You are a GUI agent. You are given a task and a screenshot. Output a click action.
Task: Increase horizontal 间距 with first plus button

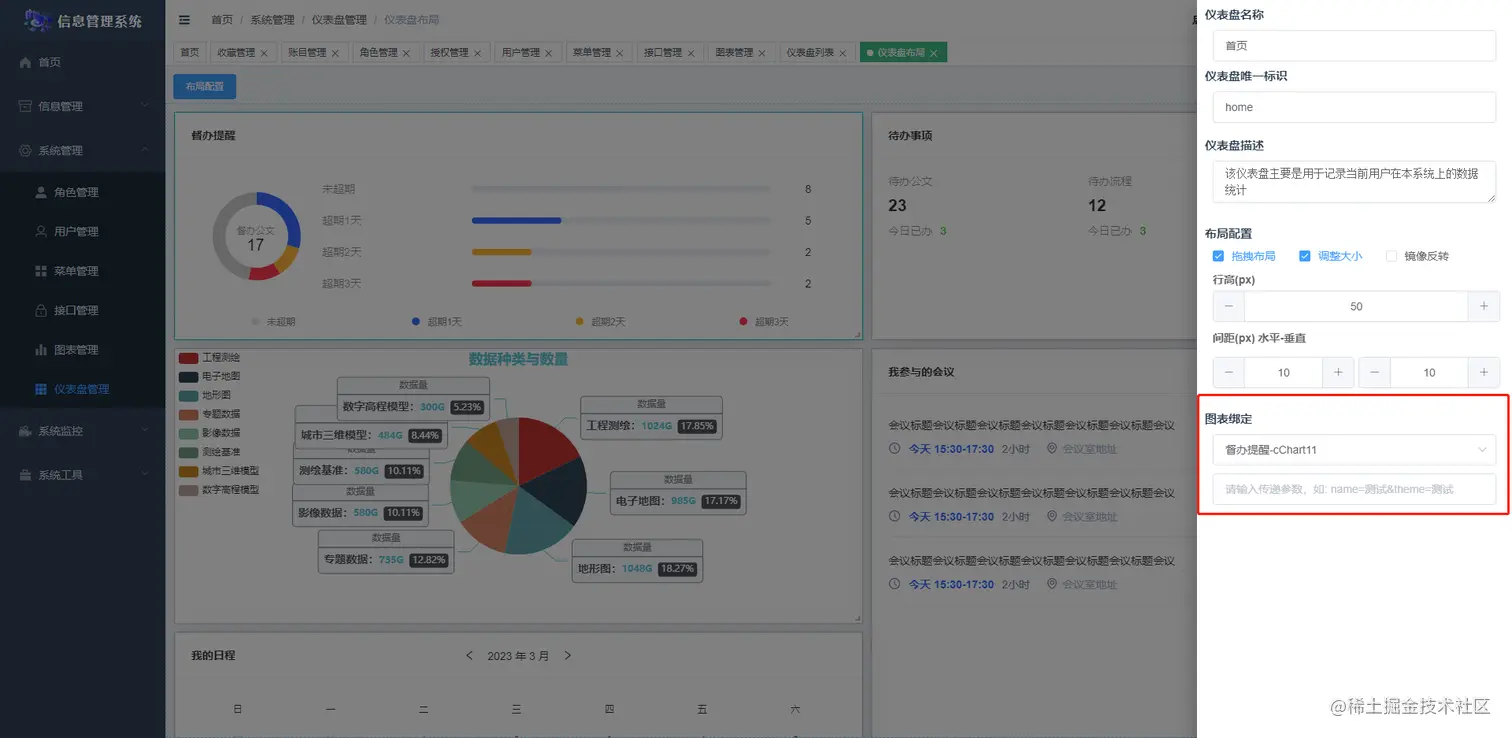[1338, 372]
